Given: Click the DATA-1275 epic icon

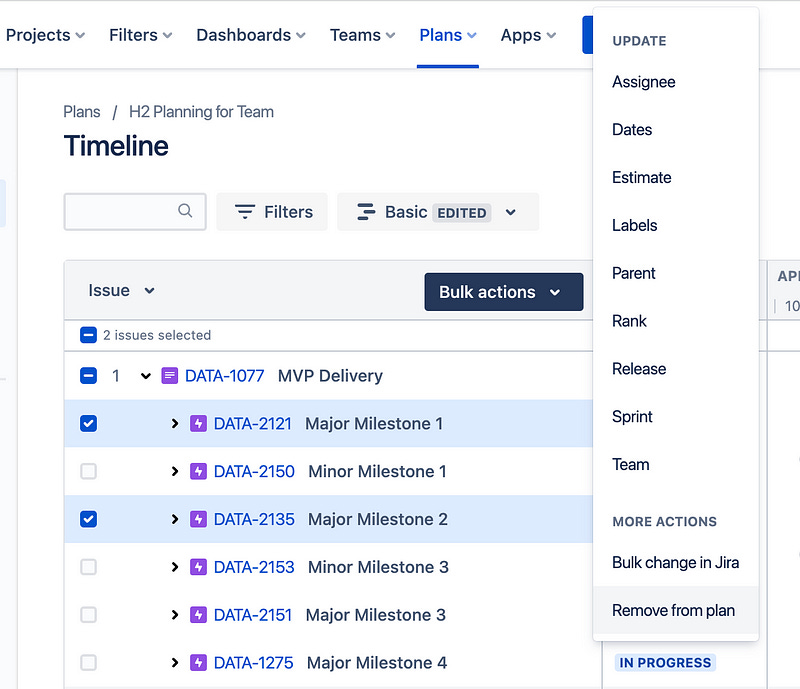Looking at the screenshot, I should point(198,663).
